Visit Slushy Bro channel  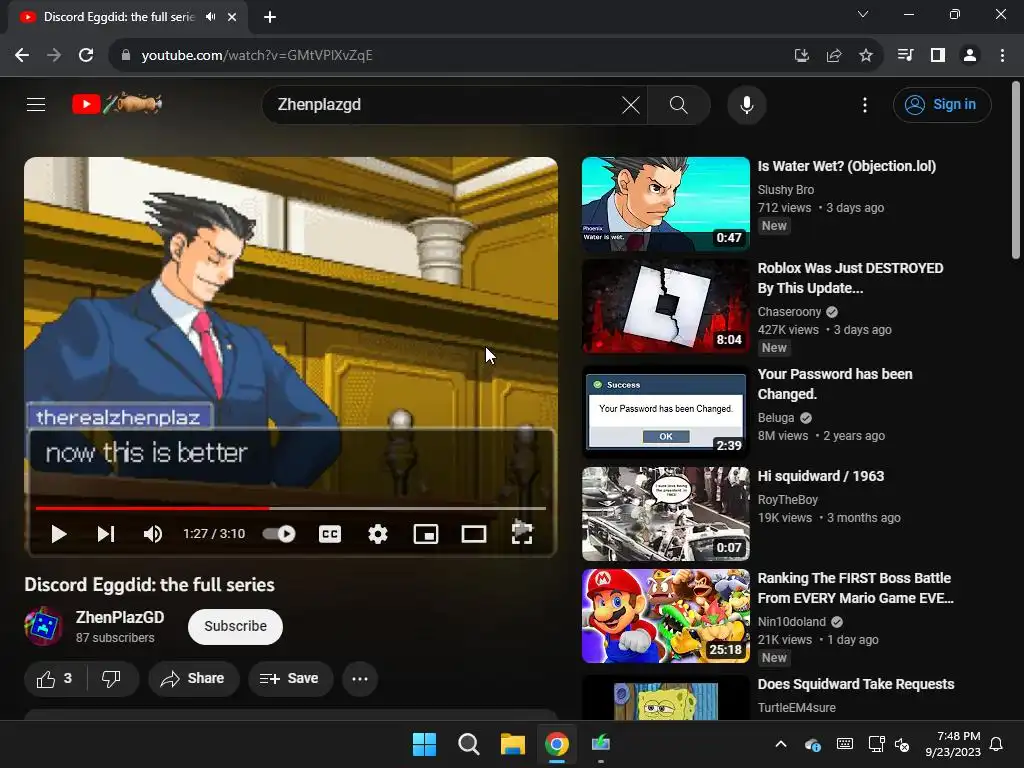(x=786, y=189)
